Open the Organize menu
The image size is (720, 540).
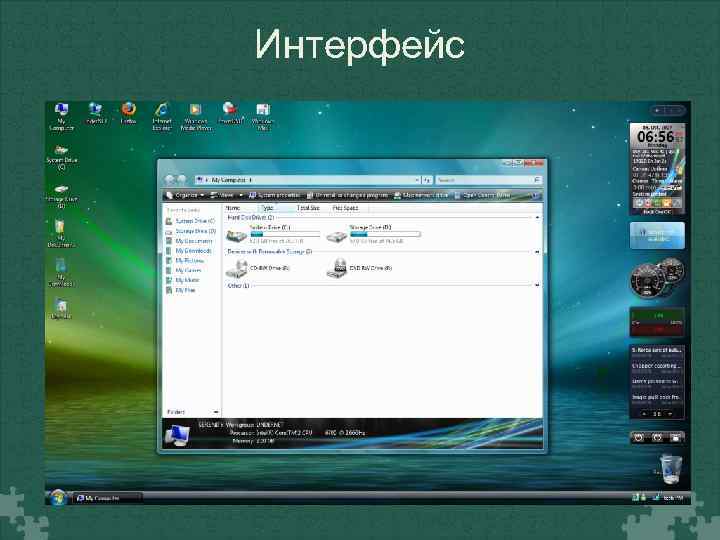click(x=185, y=195)
